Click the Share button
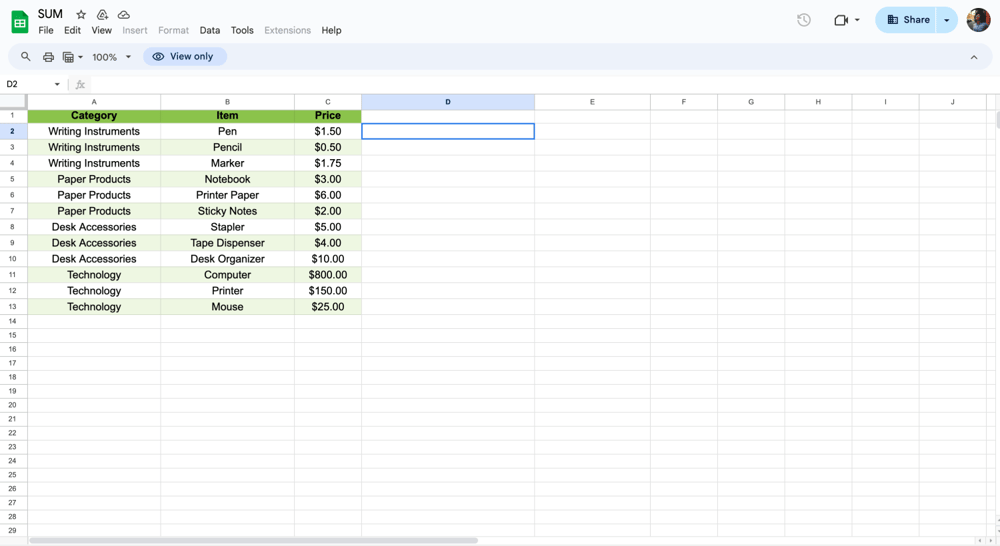Screen dimensions: 1000x546 point(908,20)
